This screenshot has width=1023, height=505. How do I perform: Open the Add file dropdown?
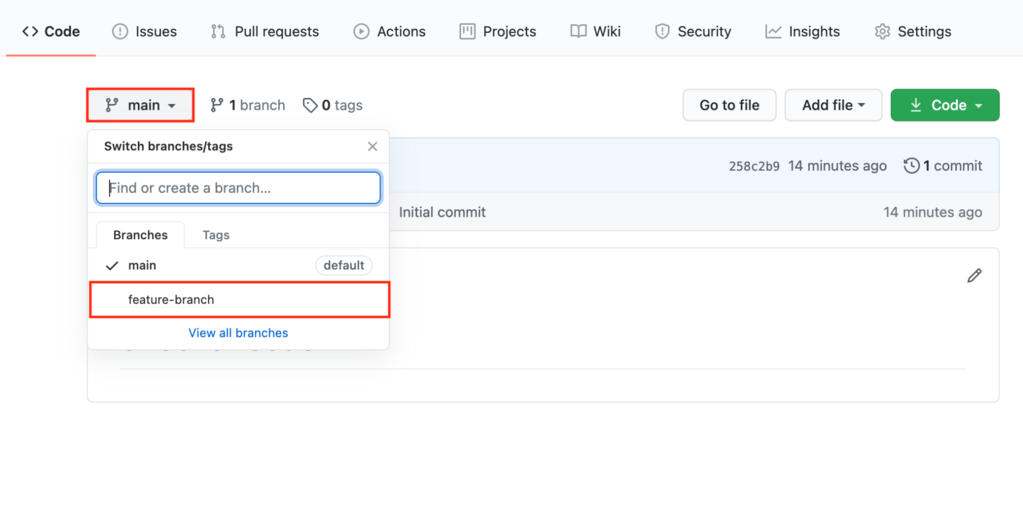[x=833, y=105]
